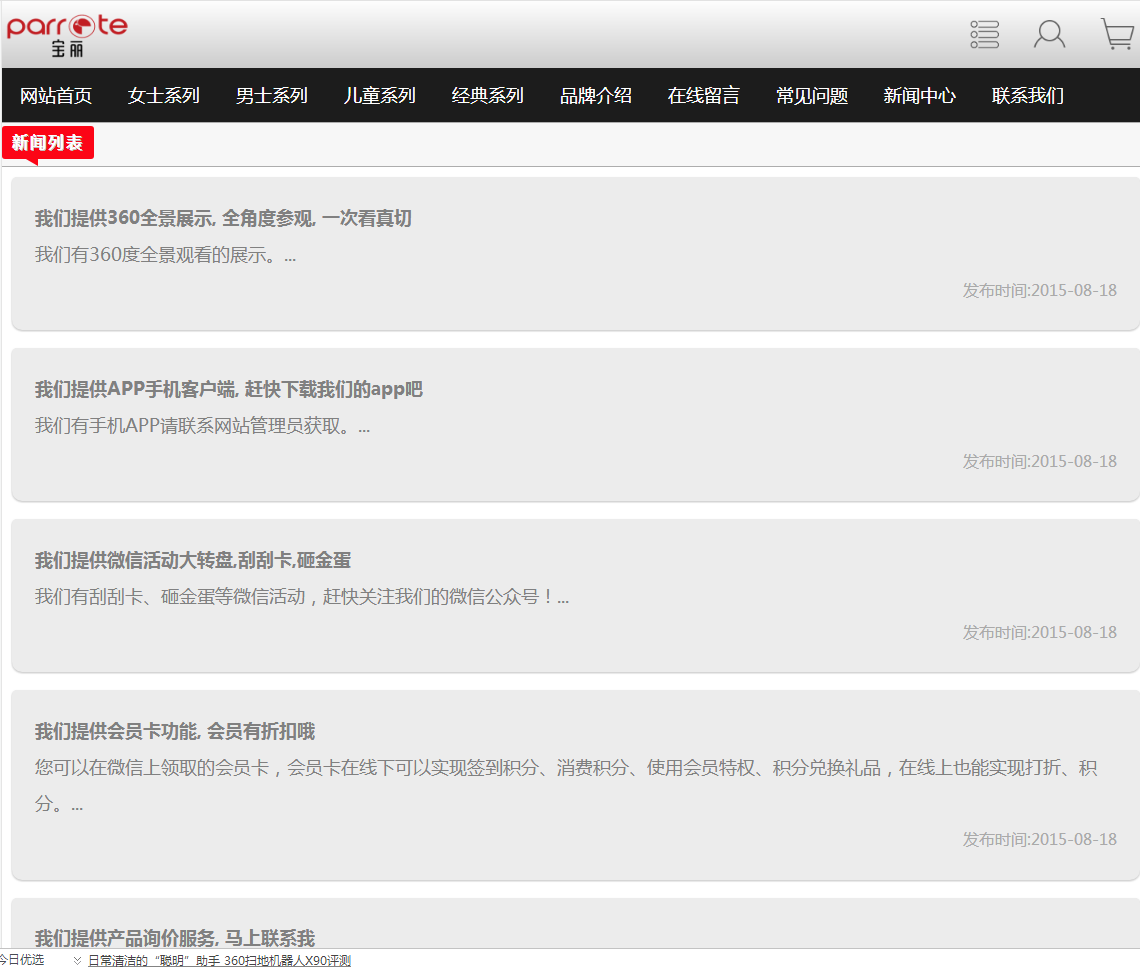
Task: Navigate to 经典系列 page
Action: coord(488,96)
